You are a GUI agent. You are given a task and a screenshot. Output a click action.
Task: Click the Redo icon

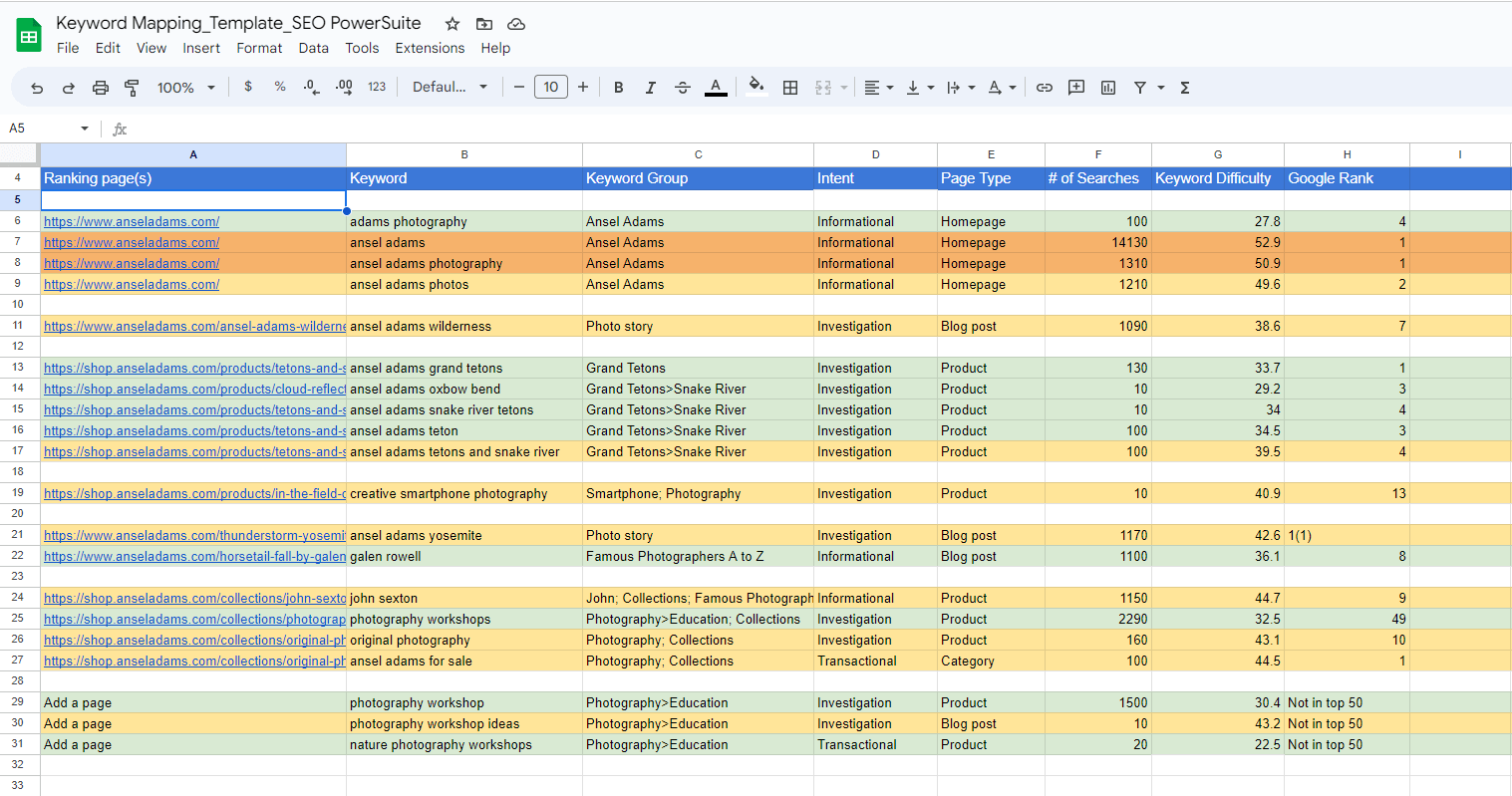point(69,88)
